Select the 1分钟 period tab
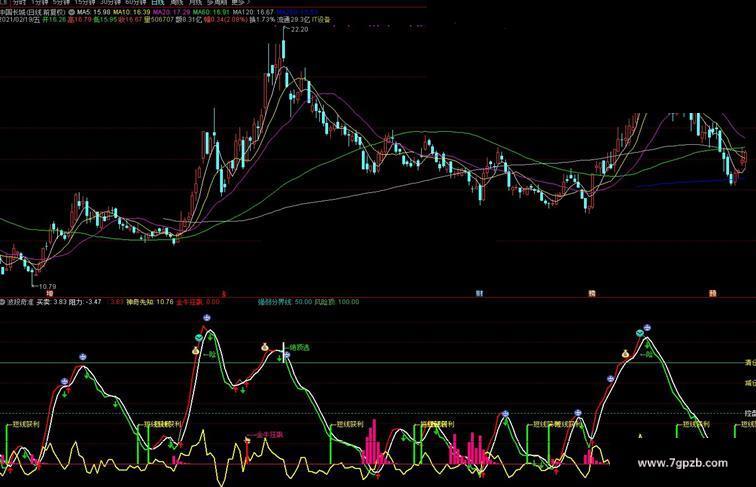The height and width of the screenshot is (487, 756). coord(40,2)
